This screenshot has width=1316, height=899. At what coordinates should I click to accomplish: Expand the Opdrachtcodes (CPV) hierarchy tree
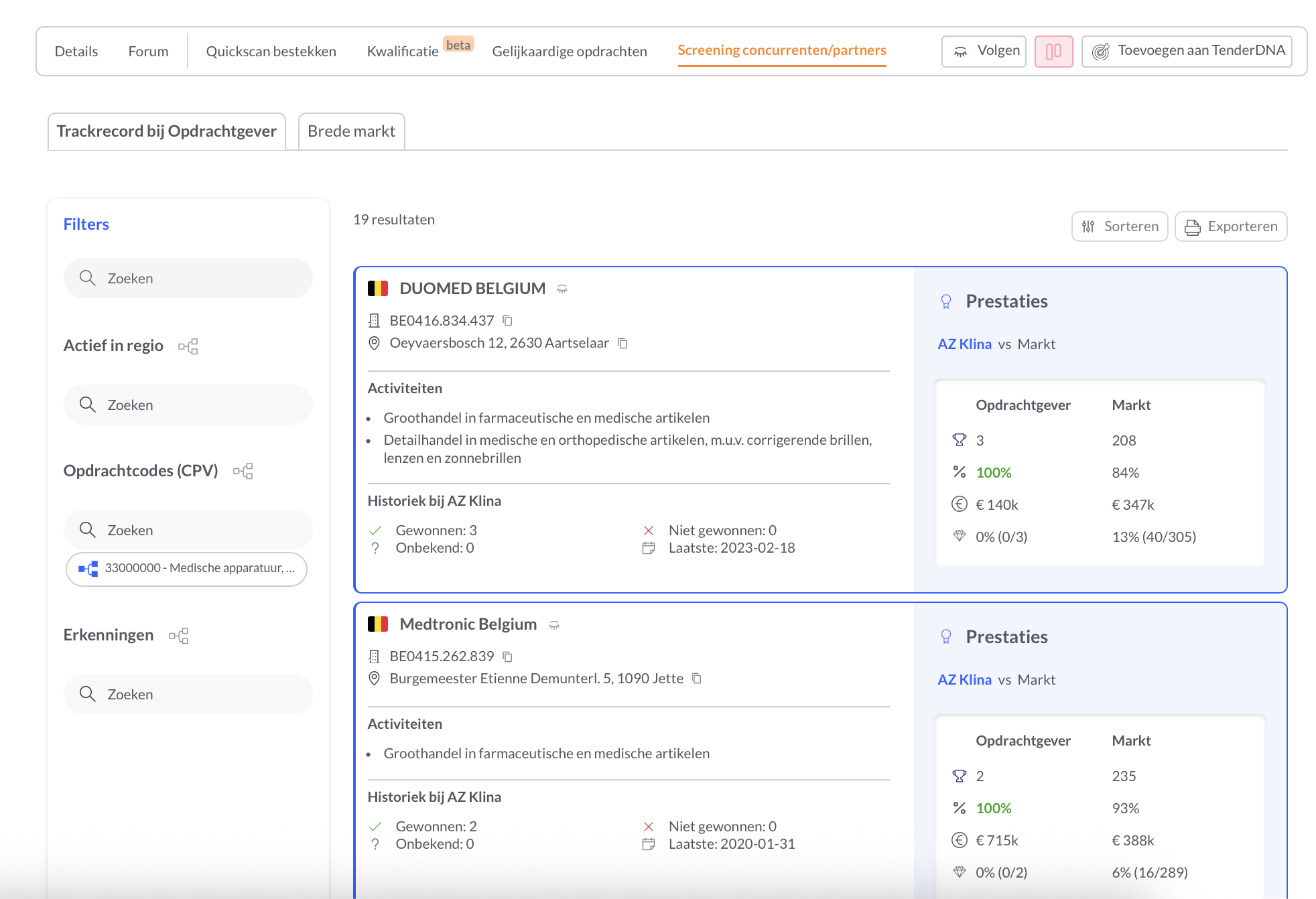(244, 471)
